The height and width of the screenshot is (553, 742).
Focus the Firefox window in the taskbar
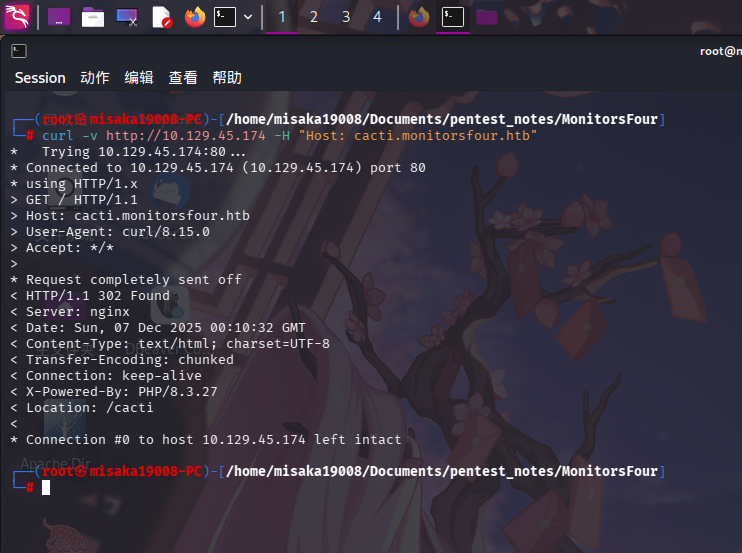[x=419, y=17]
